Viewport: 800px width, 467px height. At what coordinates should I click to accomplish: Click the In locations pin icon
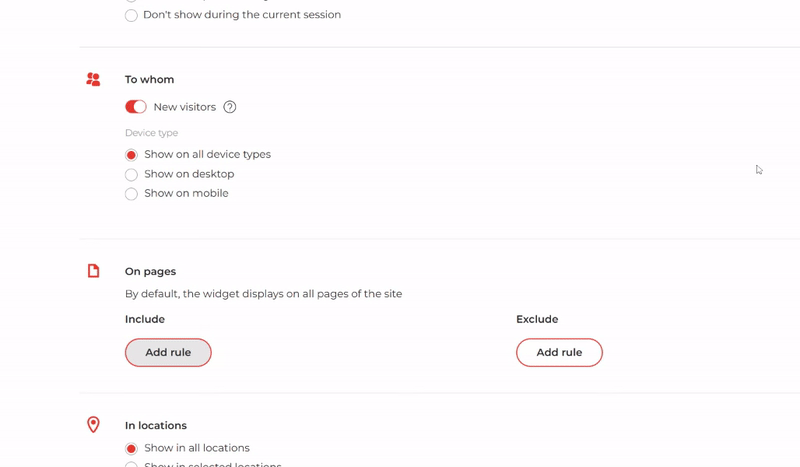[x=93, y=425]
